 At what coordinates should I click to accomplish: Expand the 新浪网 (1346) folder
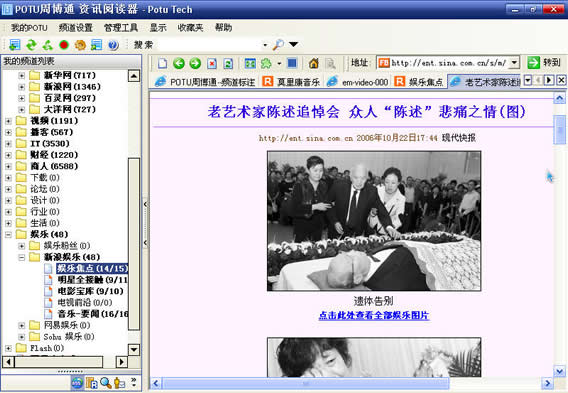point(22,87)
